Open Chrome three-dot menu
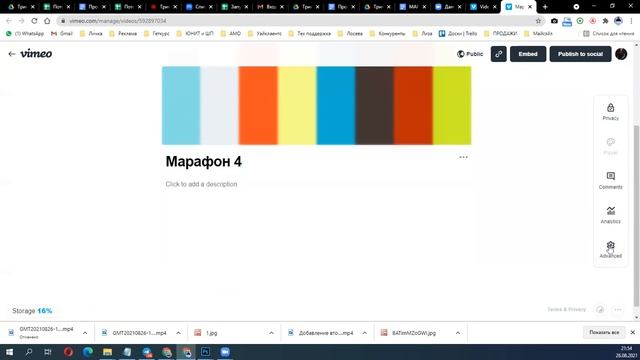This screenshot has width=640, height=360. point(631,21)
